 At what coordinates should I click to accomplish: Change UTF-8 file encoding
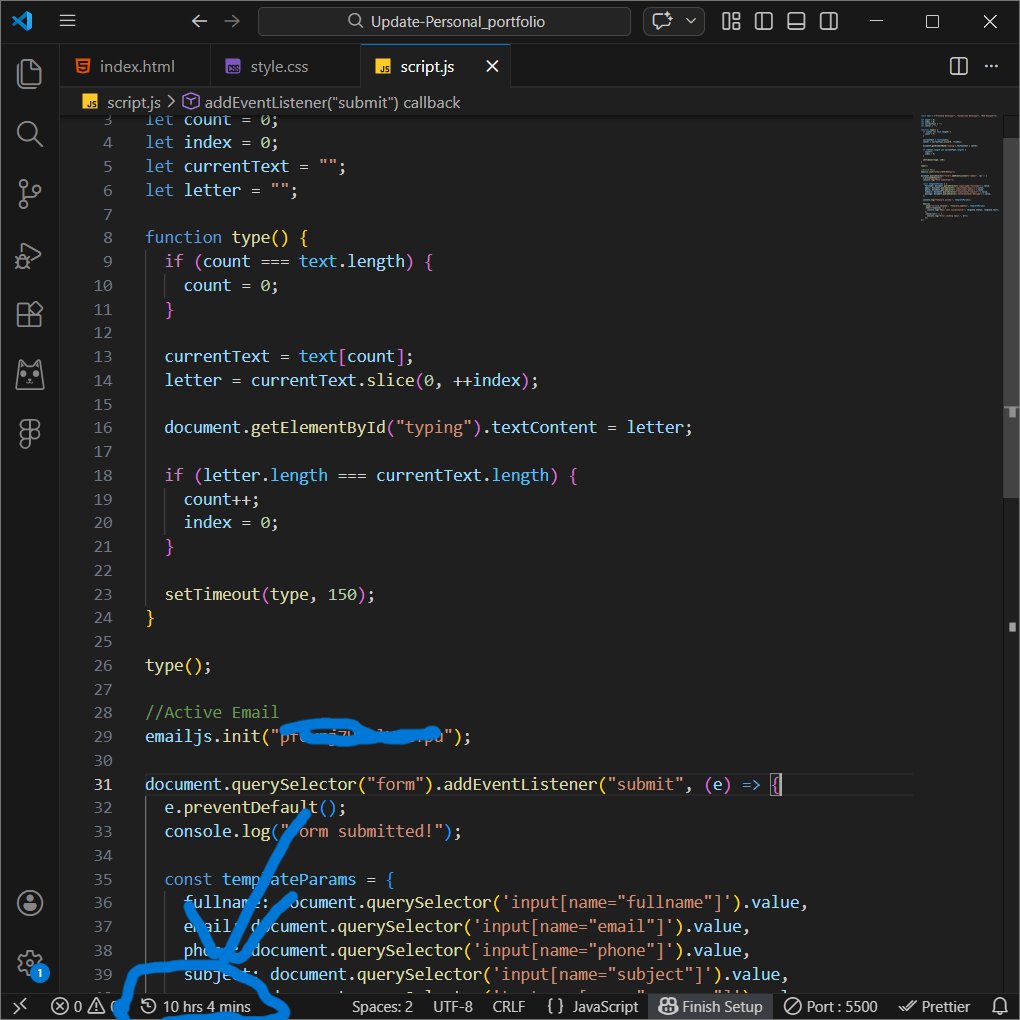(453, 1006)
